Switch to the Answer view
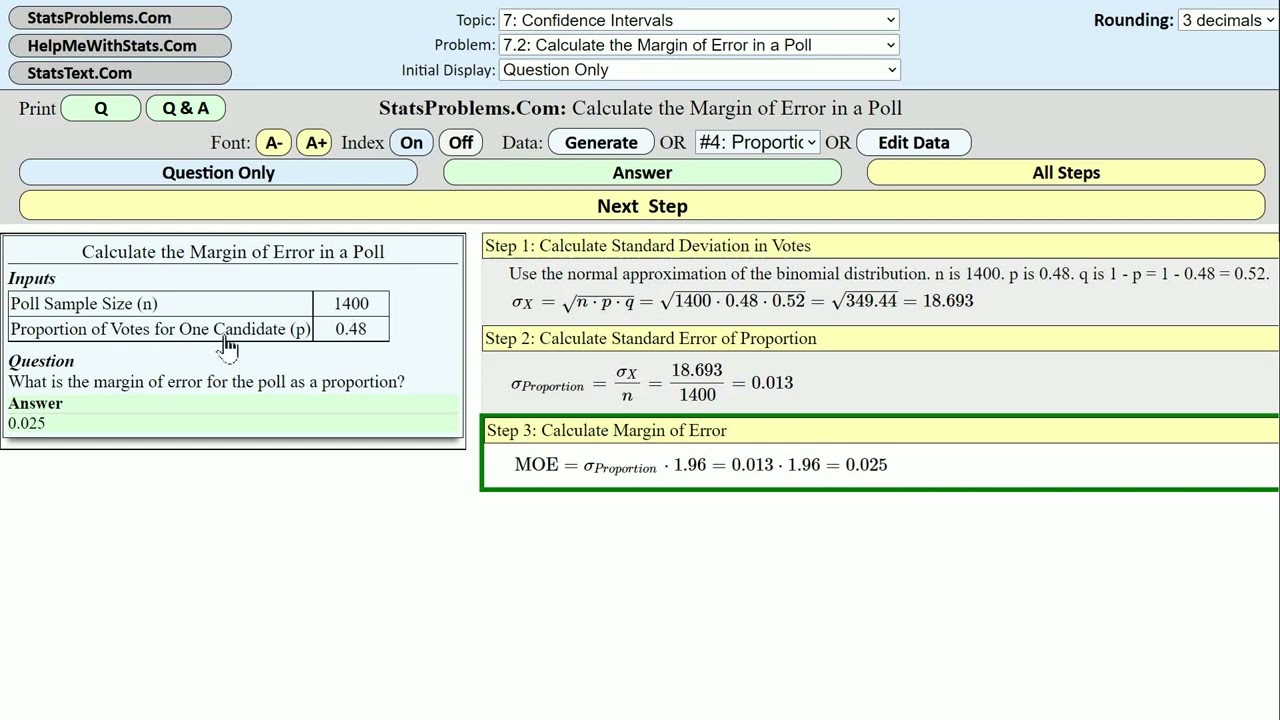The width and height of the screenshot is (1280, 720). (642, 172)
